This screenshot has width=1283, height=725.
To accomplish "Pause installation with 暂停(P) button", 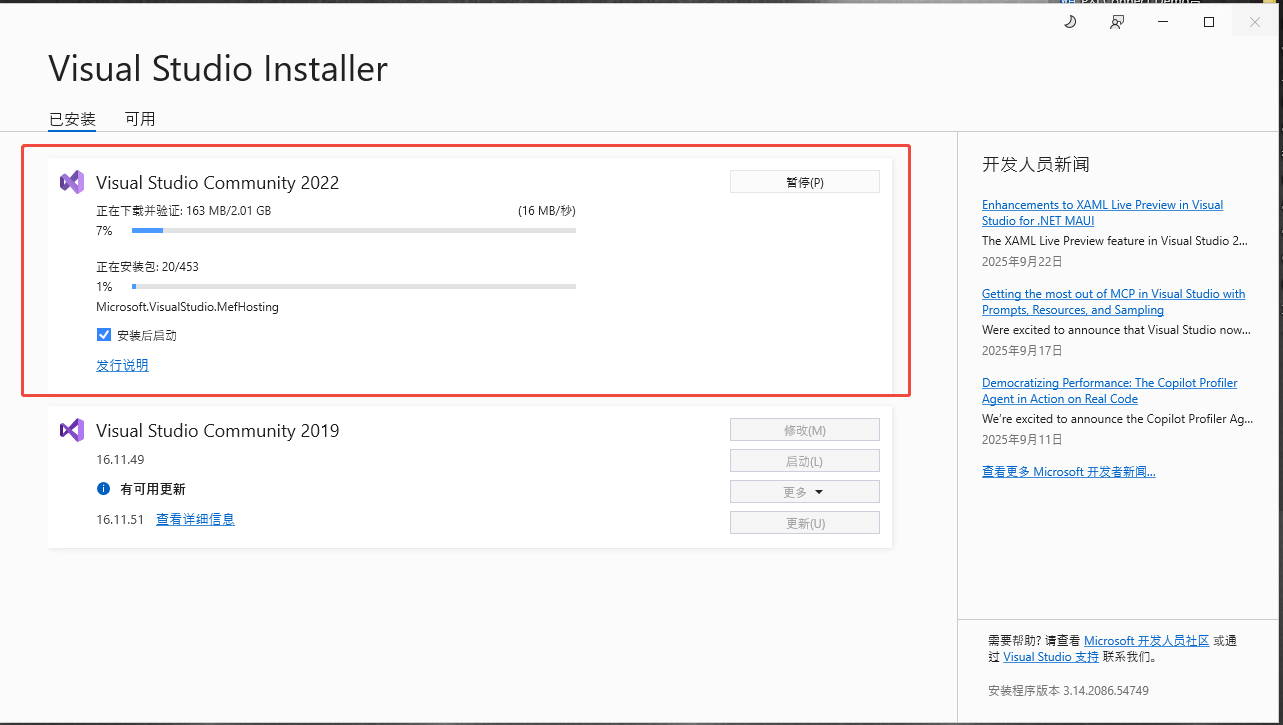I will pyautogui.click(x=804, y=182).
